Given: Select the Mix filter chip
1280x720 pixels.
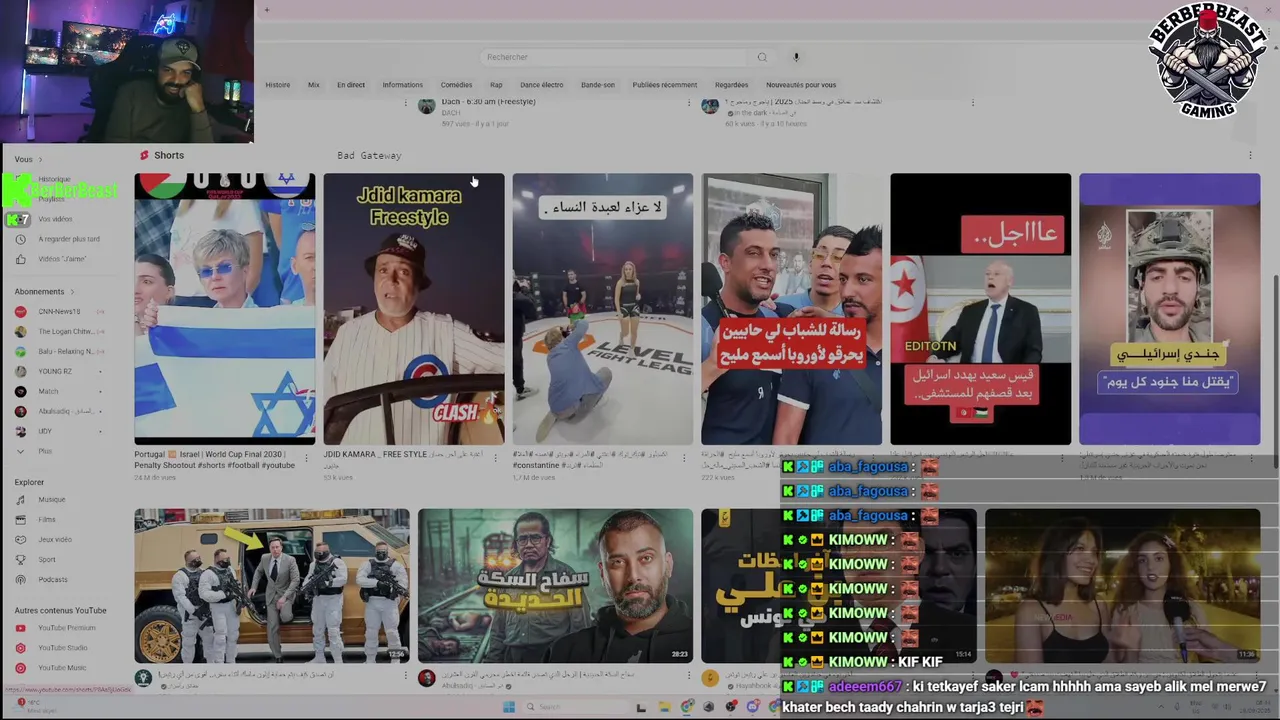Looking at the screenshot, I should [314, 85].
